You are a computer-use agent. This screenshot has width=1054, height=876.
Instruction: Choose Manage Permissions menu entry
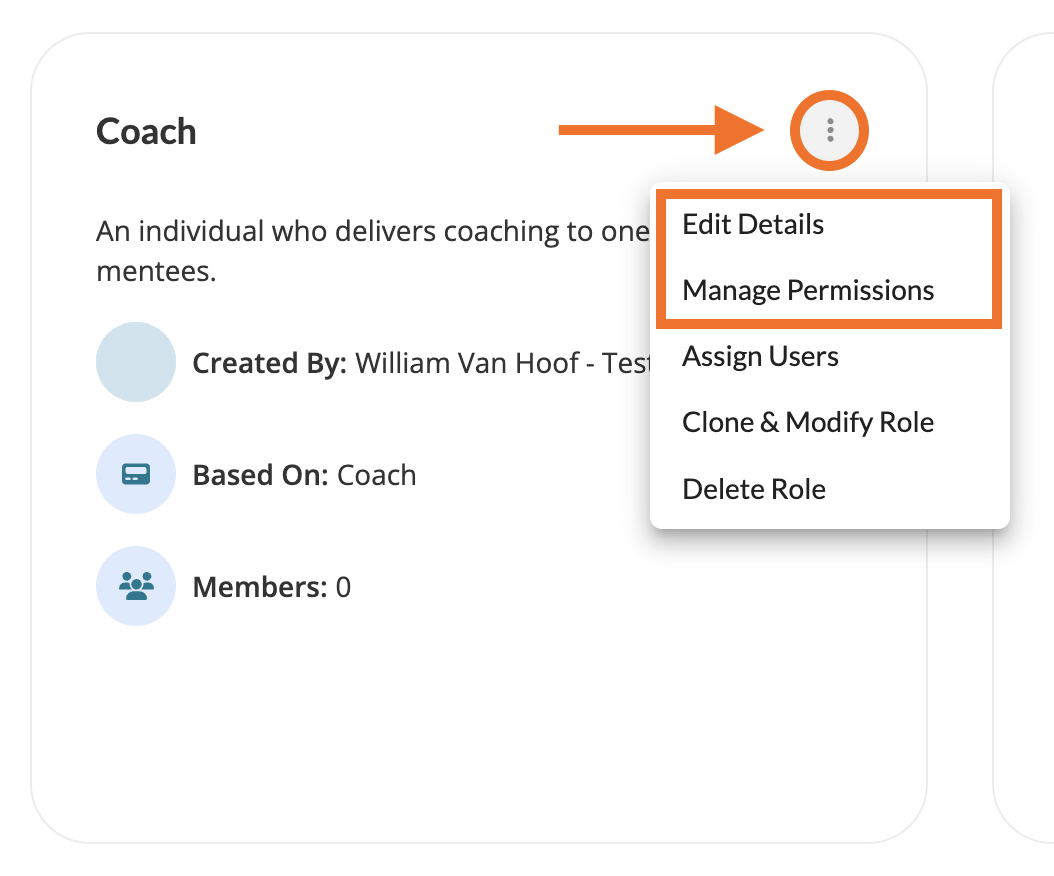(808, 290)
